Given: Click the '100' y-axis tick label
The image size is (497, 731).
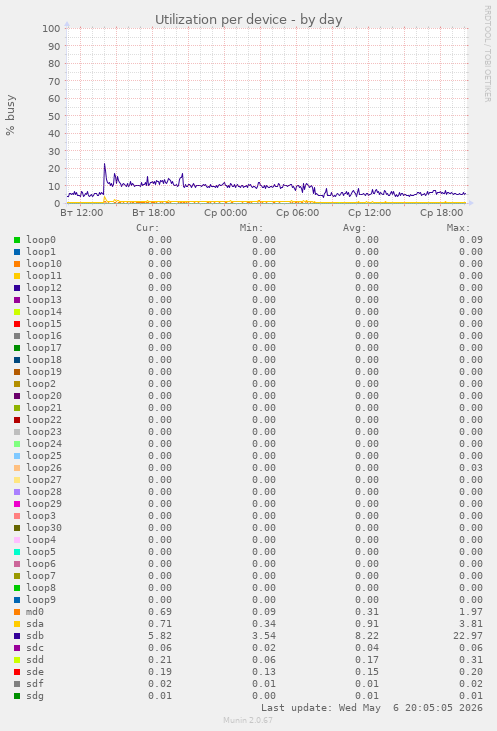Looking at the screenshot, I should [x=51, y=28].
